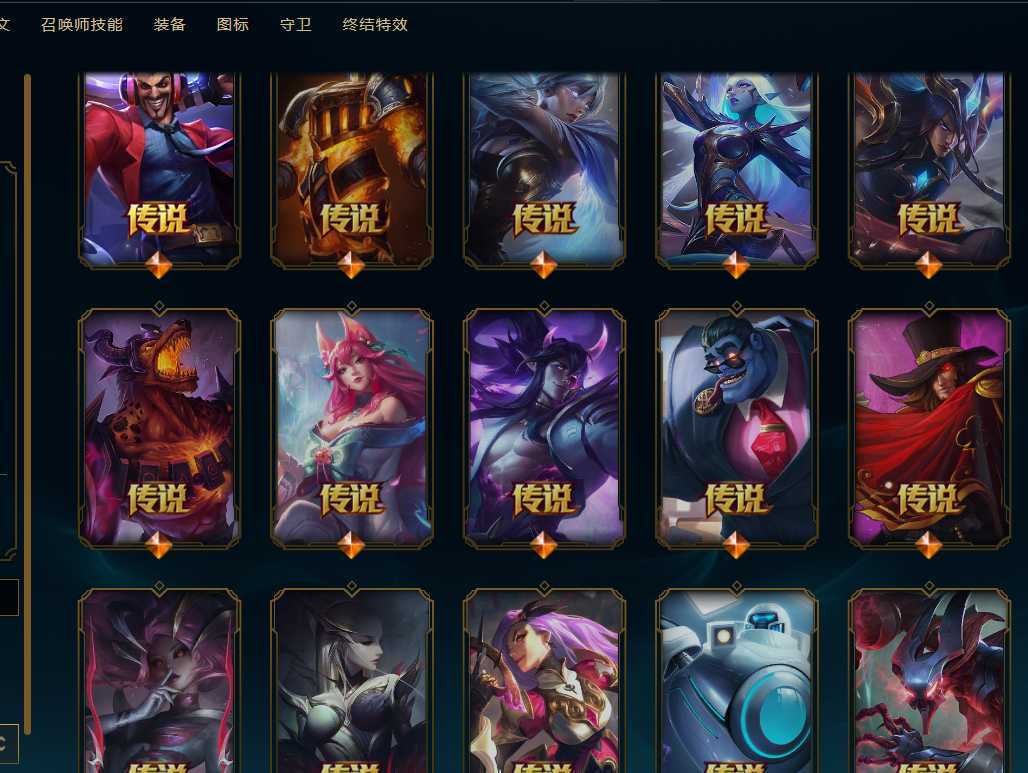This screenshot has height=773, width=1028.
Task: Select the blue ogre in suit skin card
Action: pyautogui.click(x=736, y=427)
